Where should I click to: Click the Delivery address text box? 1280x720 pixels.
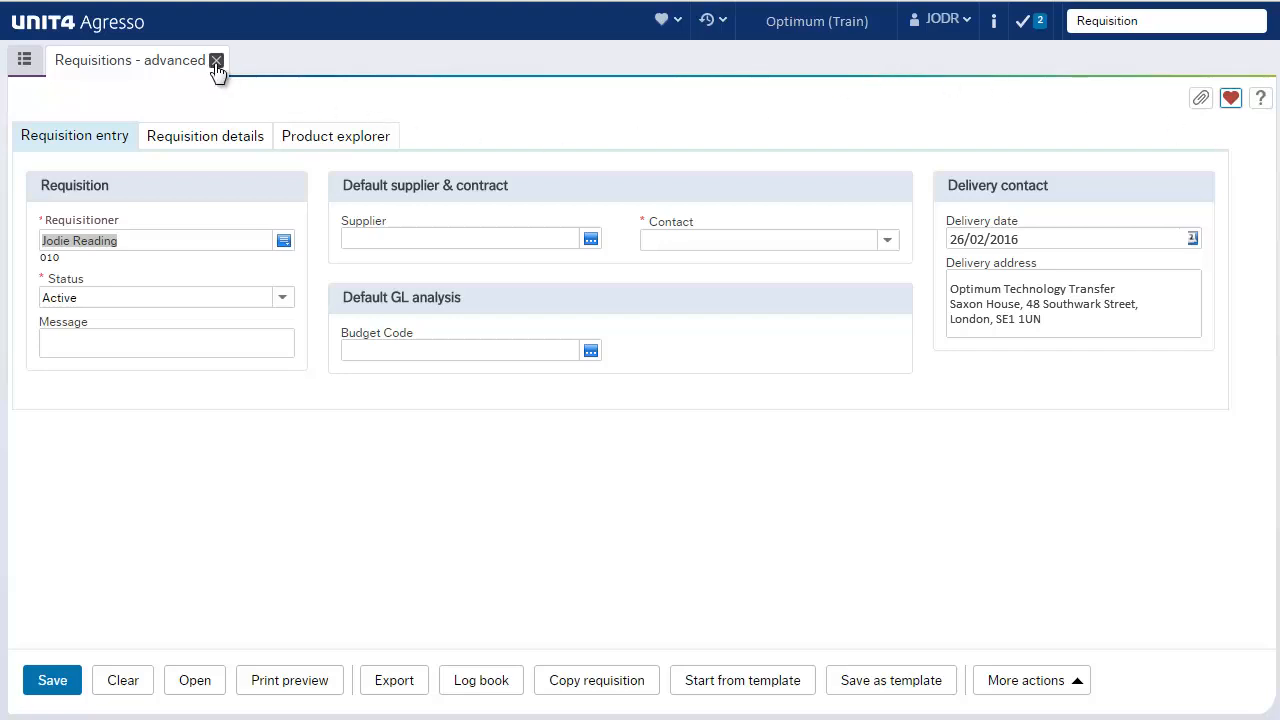click(x=1074, y=303)
